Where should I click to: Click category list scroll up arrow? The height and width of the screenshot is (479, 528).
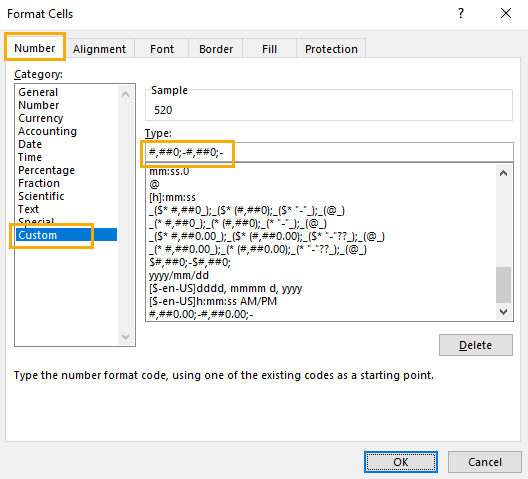(x=126, y=94)
